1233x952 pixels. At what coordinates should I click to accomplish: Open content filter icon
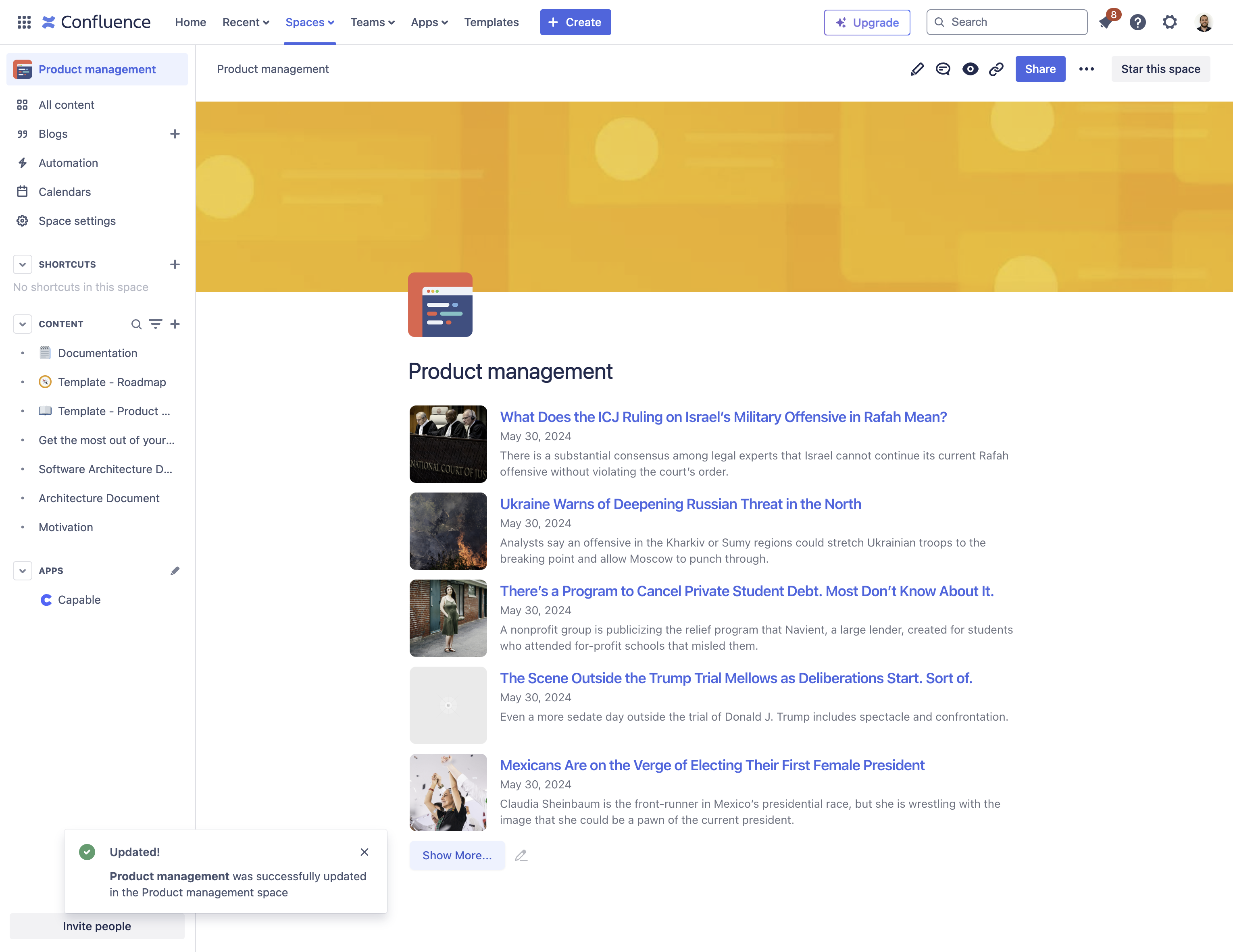pyautogui.click(x=155, y=324)
